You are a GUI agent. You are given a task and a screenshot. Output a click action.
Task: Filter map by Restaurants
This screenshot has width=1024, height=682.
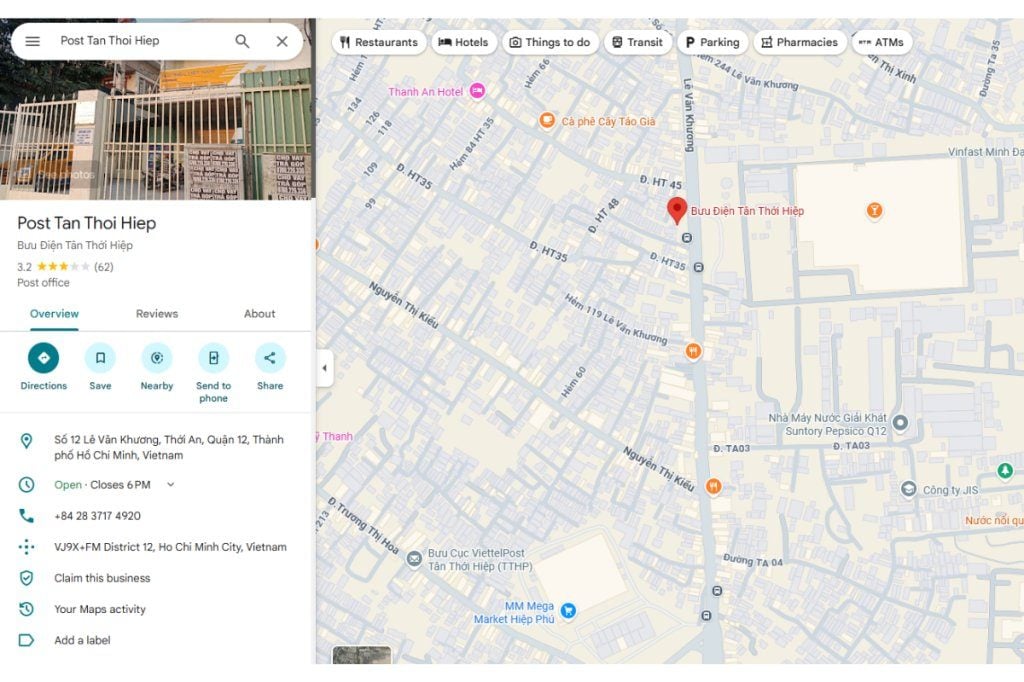tap(378, 42)
